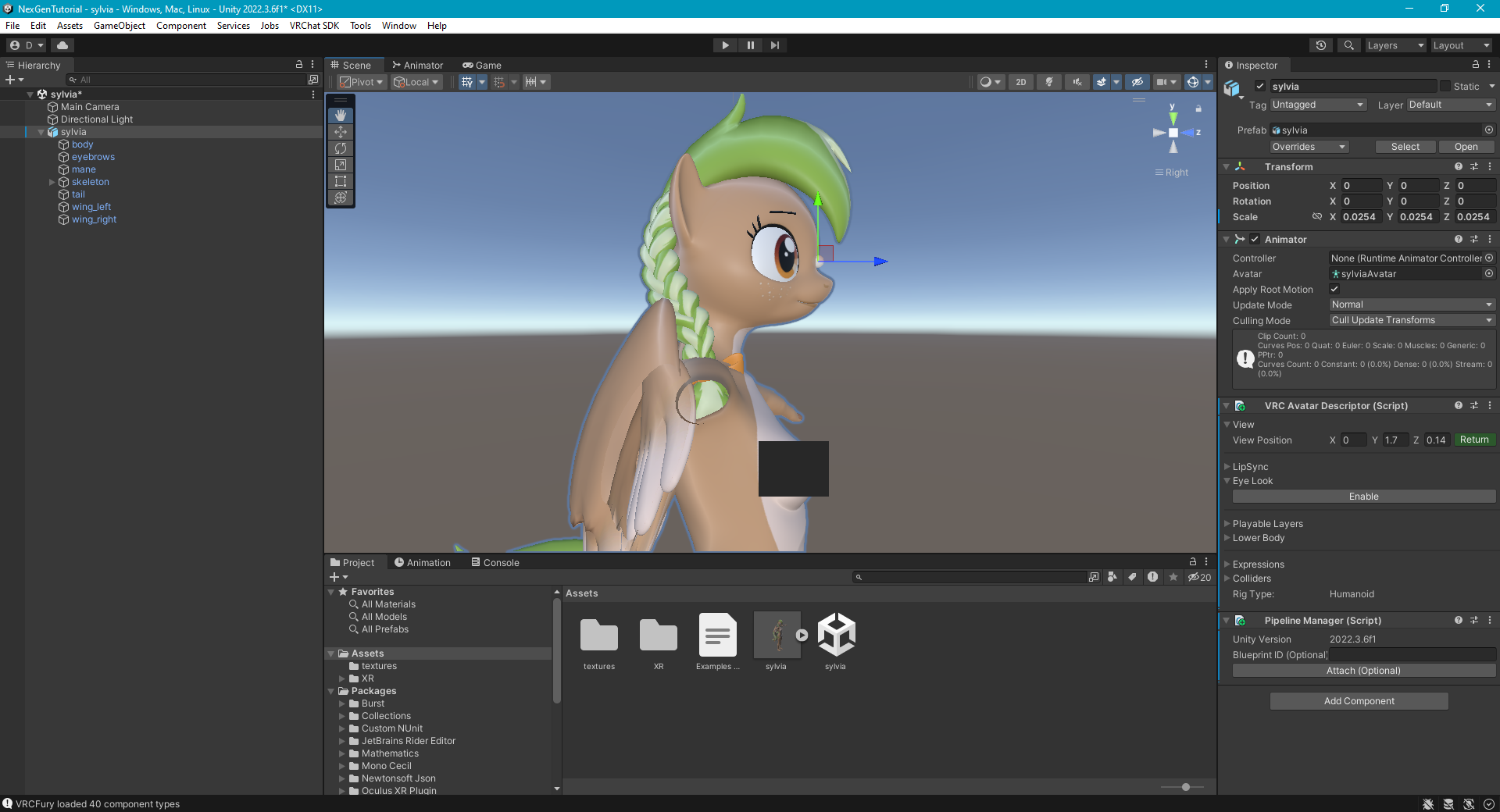Open the account dropdown icon

point(27,45)
